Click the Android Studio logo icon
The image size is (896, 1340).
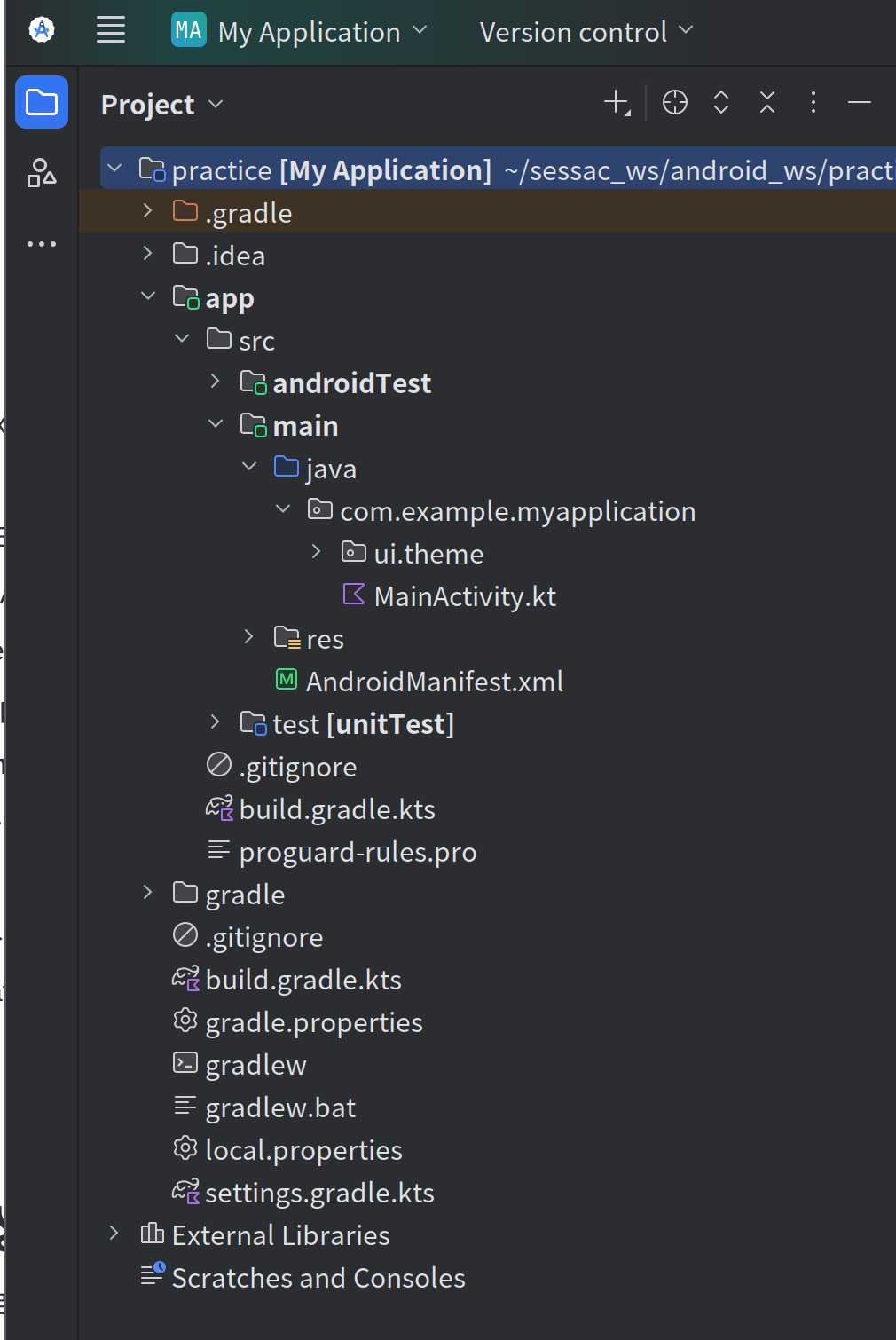(42, 30)
